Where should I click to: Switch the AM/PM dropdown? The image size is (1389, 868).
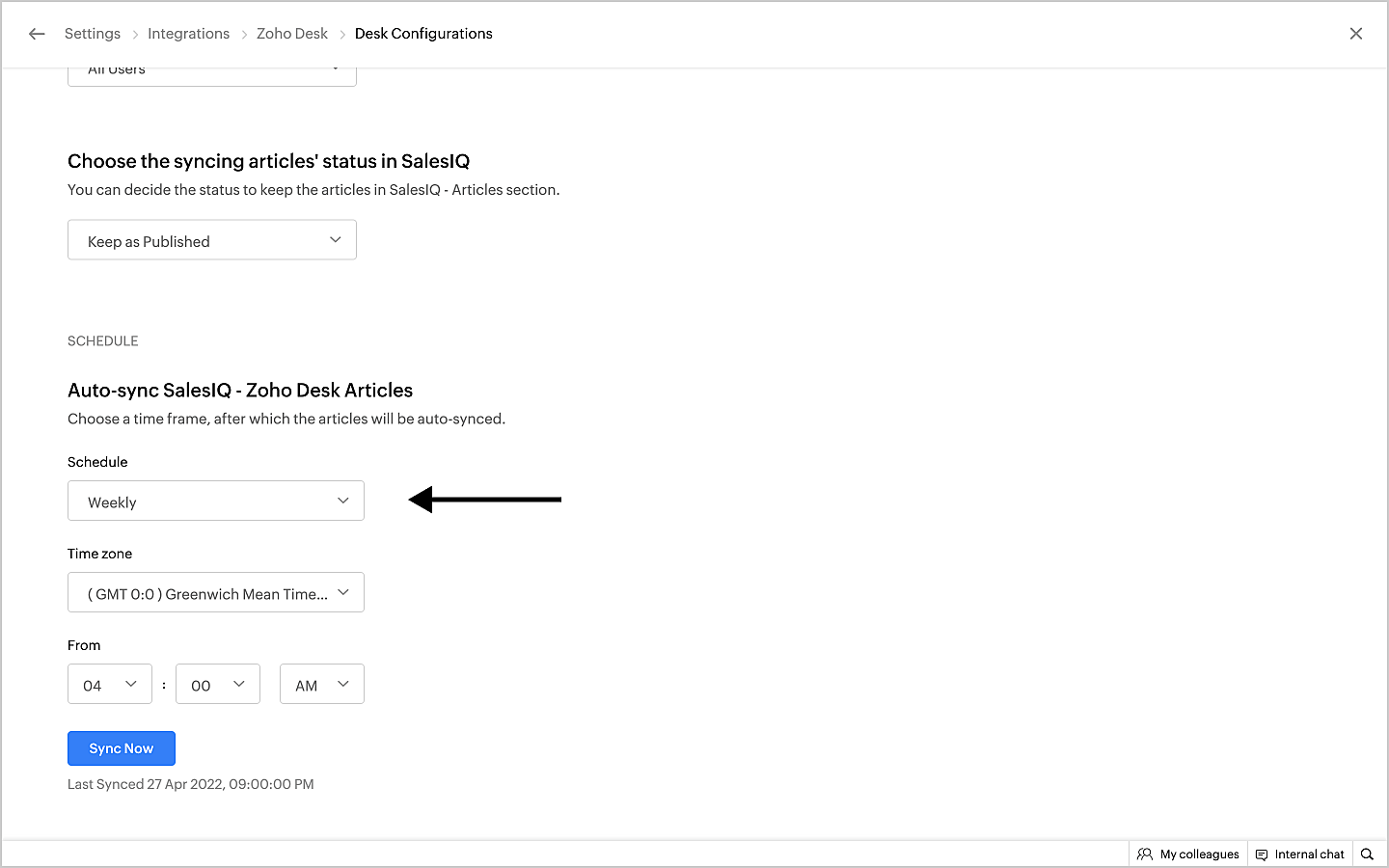(322, 684)
